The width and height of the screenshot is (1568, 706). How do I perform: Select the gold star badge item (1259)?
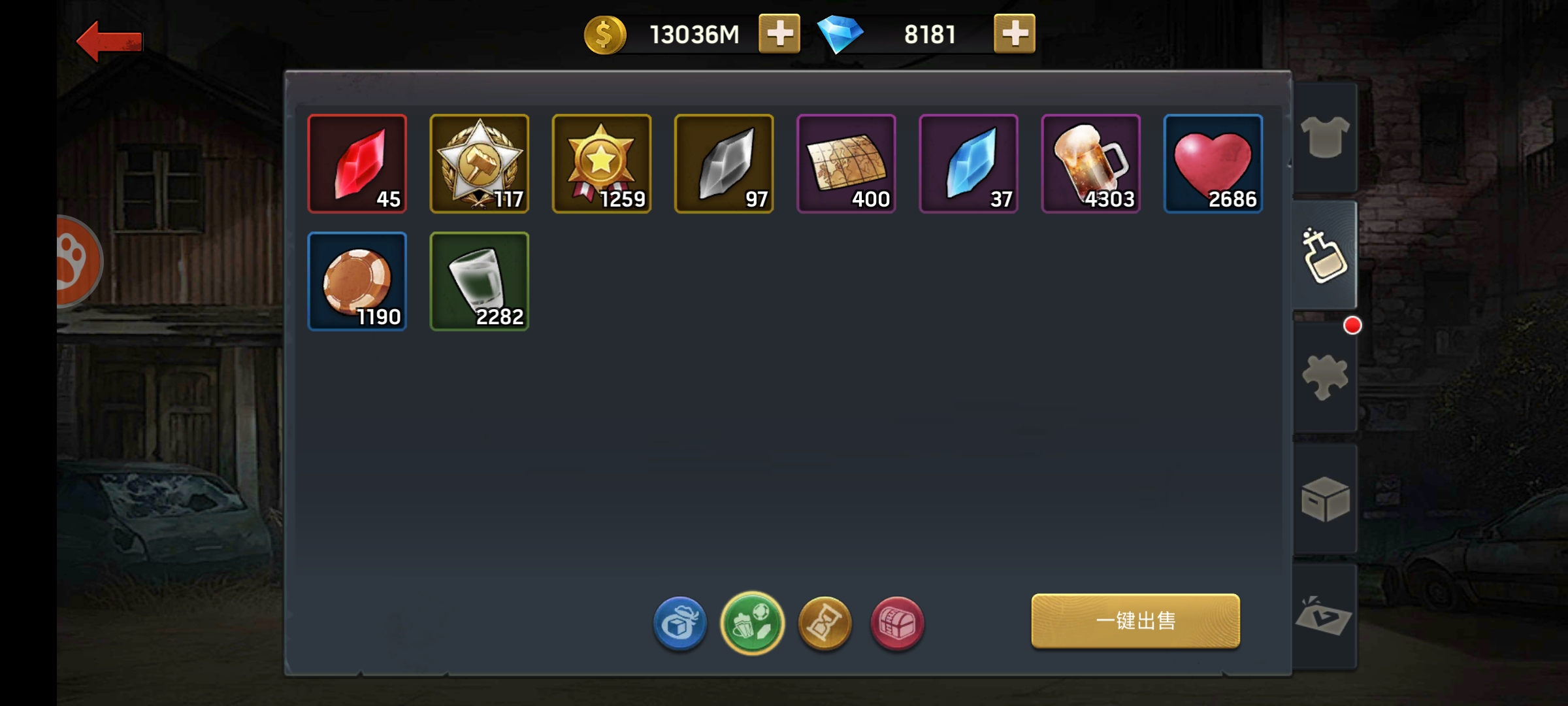coord(602,163)
